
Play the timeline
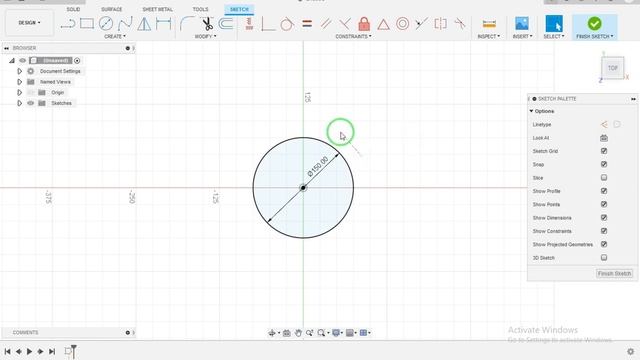pyautogui.click(x=29, y=351)
